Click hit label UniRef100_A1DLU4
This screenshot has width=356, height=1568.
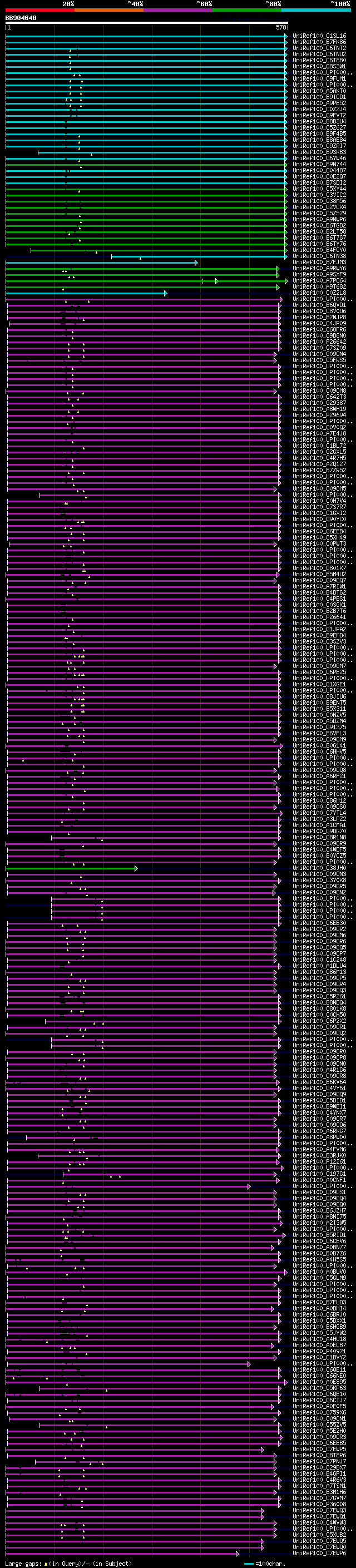point(319,966)
